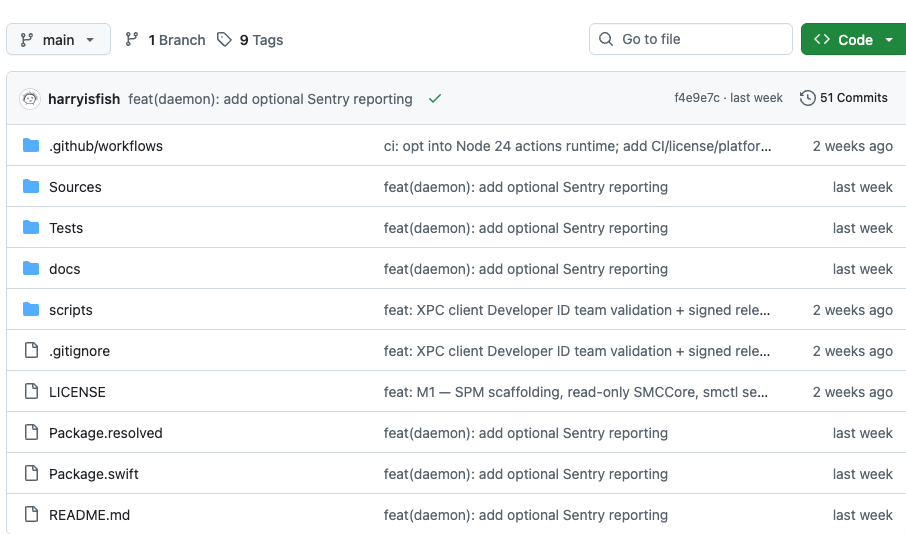Viewport: 906px width, 534px height.
Task: Click the Package.resolved file icon
Action: (31, 432)
